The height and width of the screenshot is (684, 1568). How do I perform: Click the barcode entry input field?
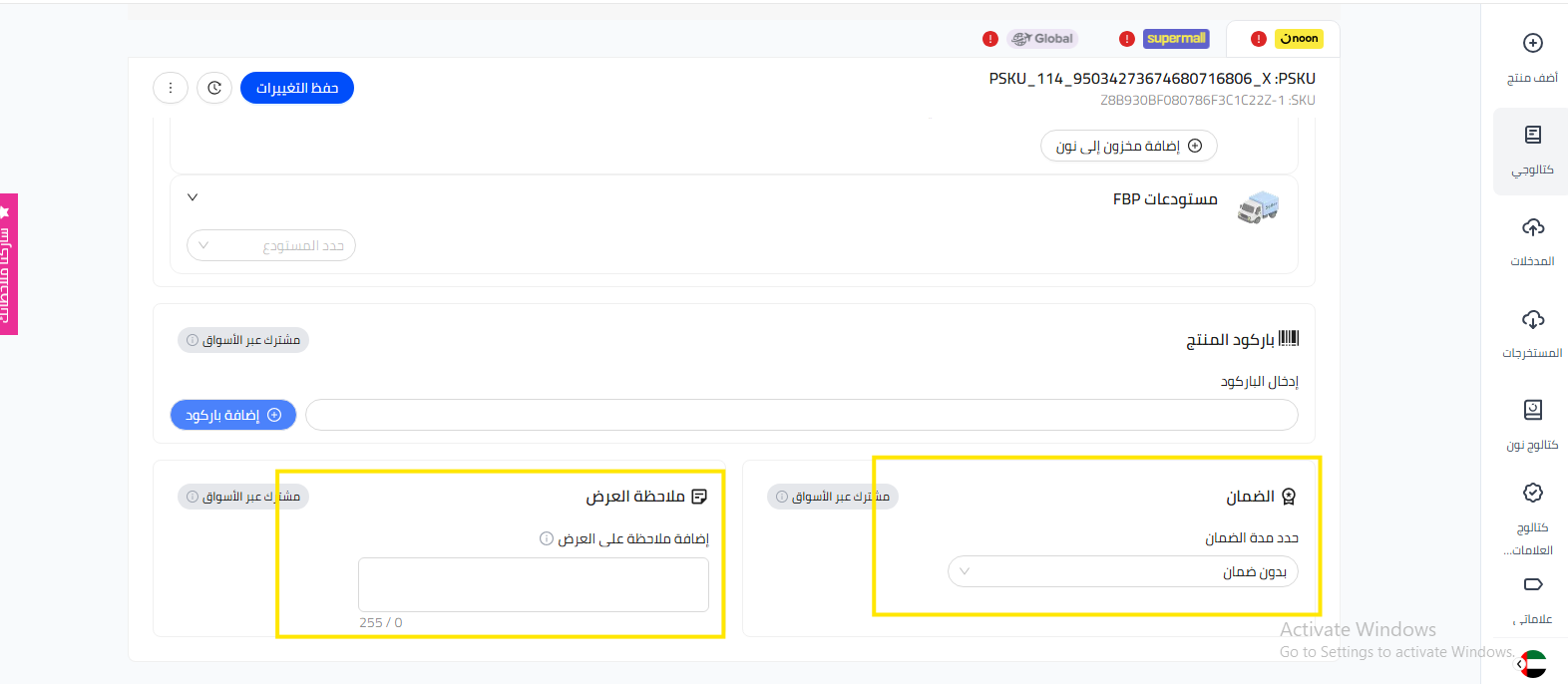802,415
